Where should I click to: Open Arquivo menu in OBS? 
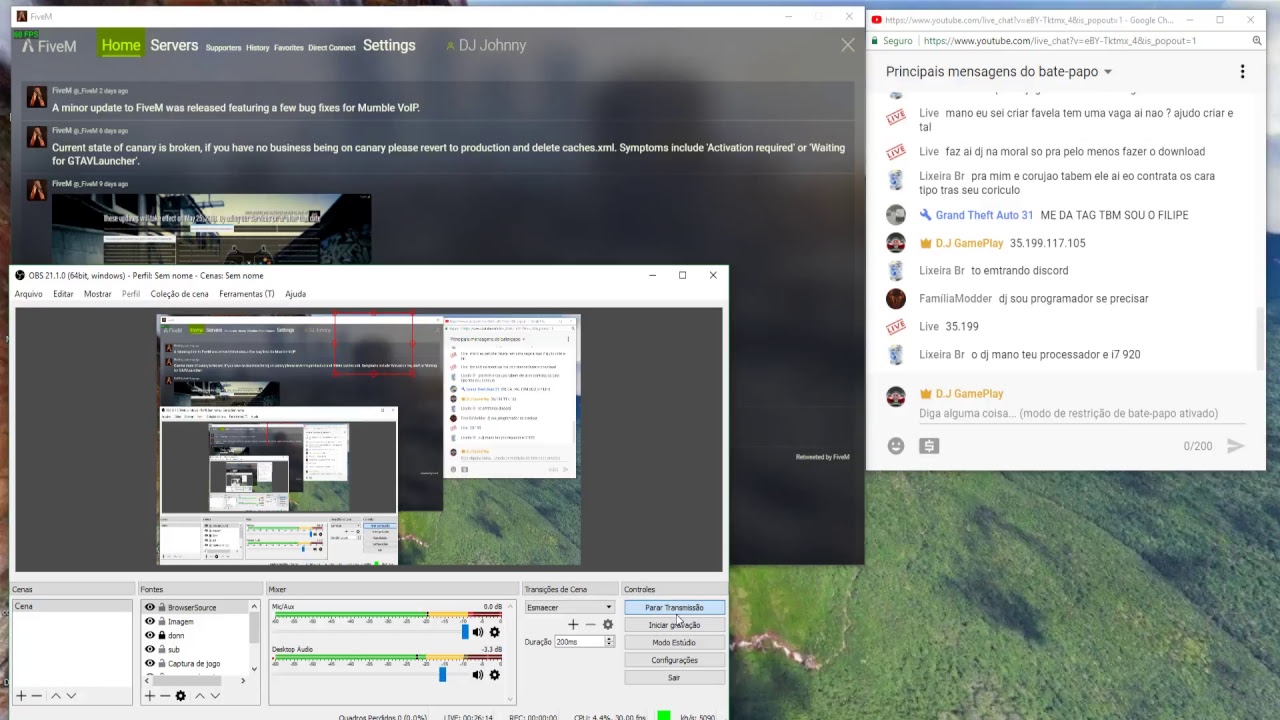click(28, 294)
